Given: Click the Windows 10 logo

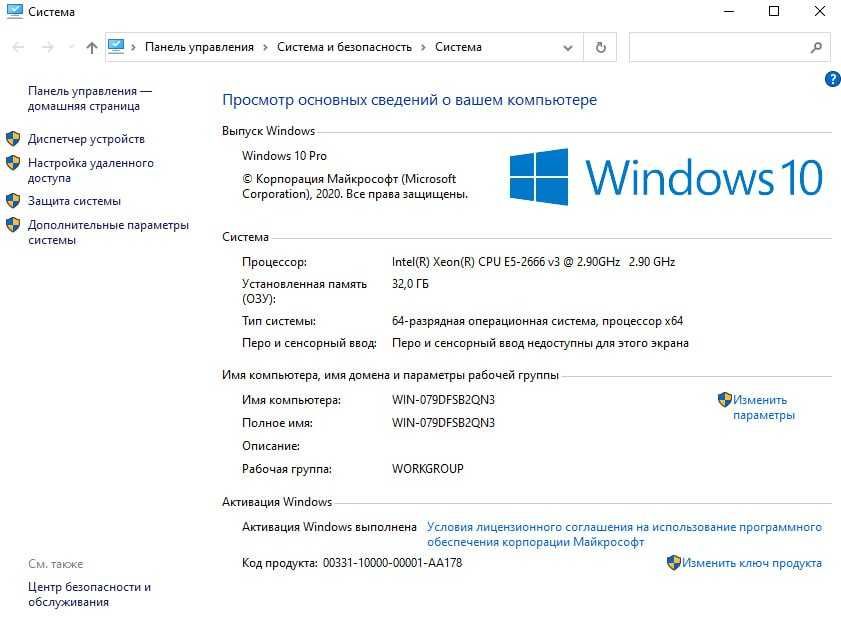Looking at the screenshot, I should (666, 177).
